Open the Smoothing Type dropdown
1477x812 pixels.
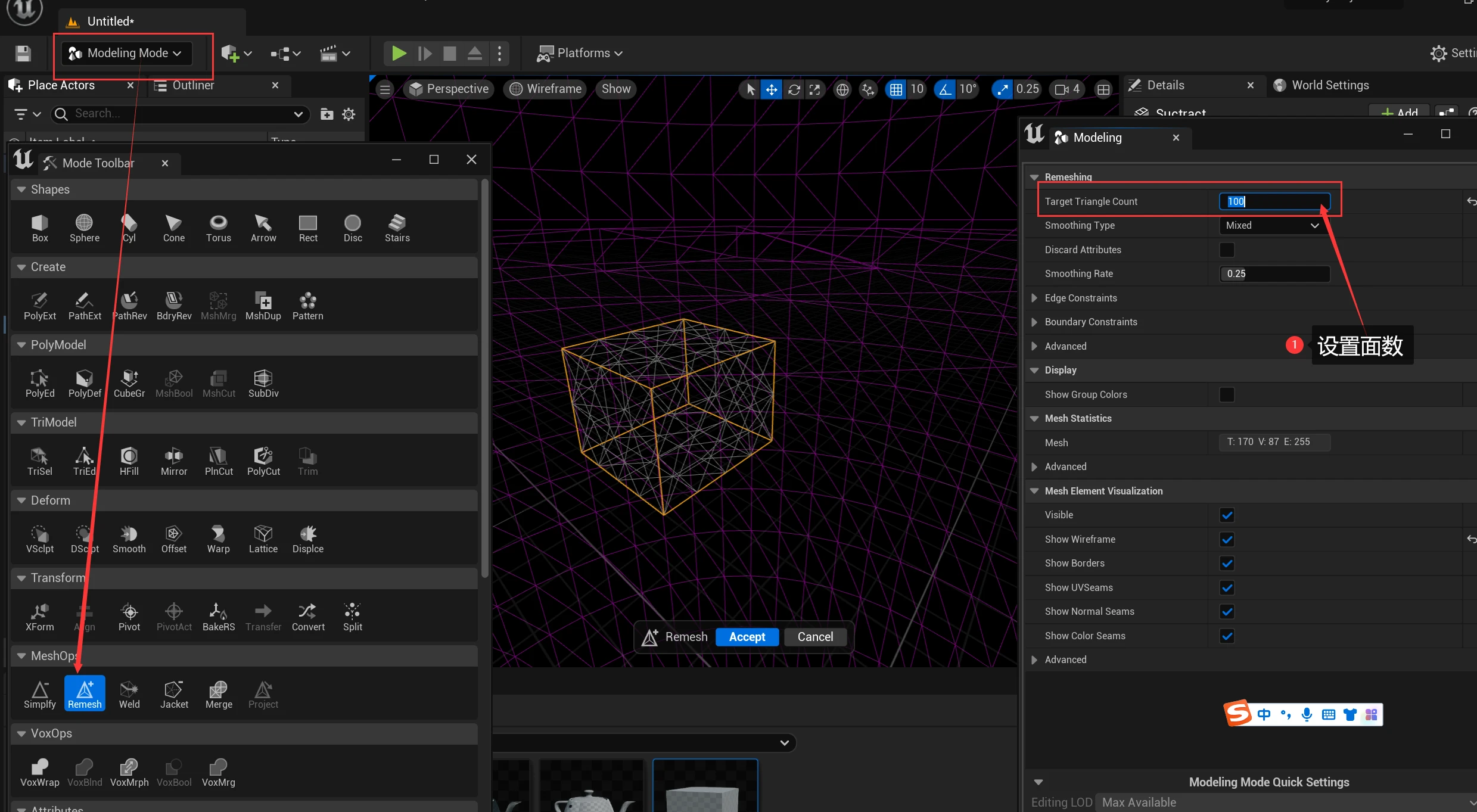(x=1272, y=225)
